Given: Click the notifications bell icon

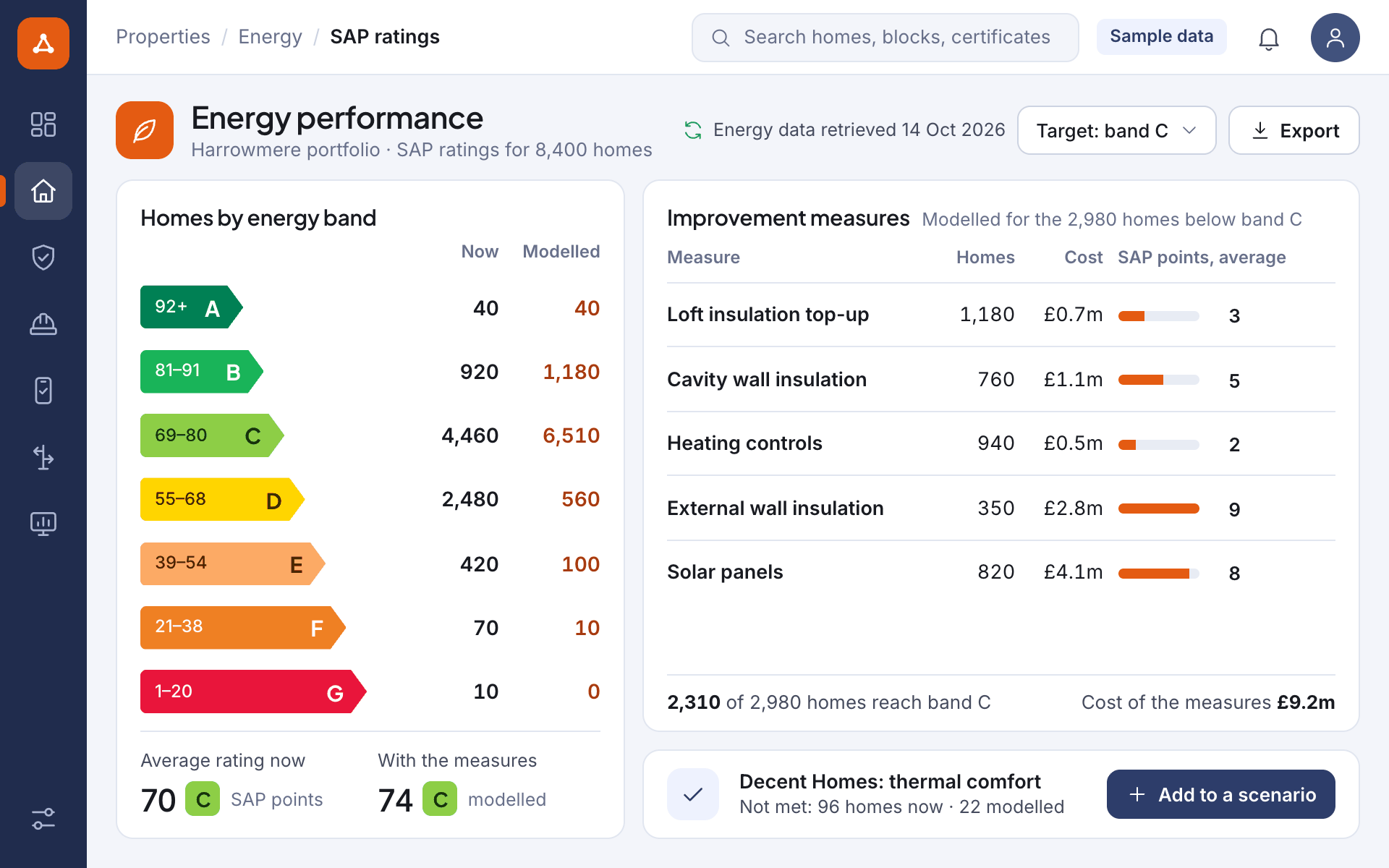Looking at the screenshot, I should click(x=1269, y=38).
